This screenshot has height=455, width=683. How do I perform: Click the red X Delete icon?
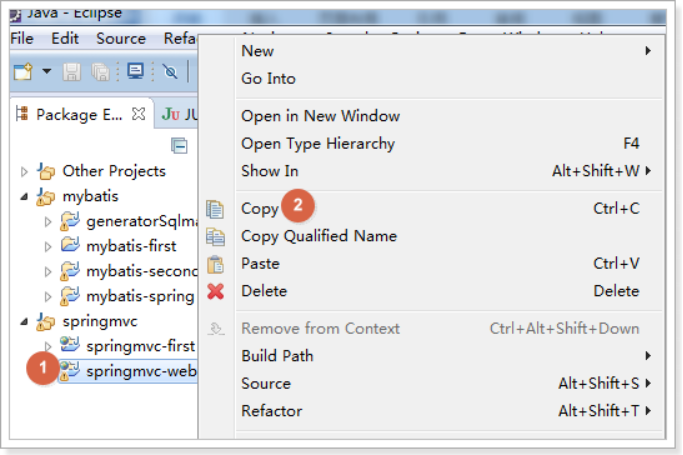click(x=216, y=291)
